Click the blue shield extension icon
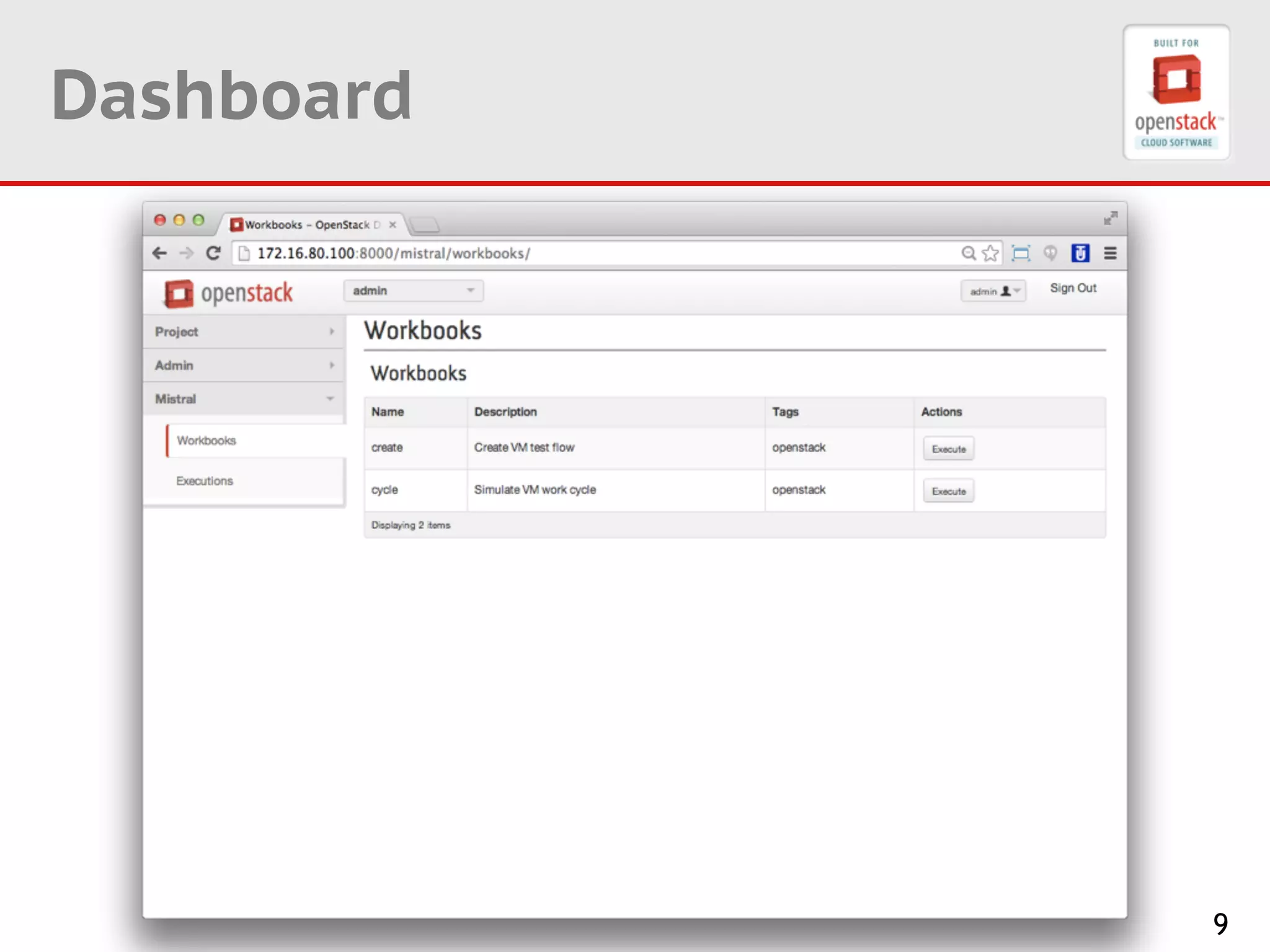The image size is (1270, 952). [x=1080, y=253]
